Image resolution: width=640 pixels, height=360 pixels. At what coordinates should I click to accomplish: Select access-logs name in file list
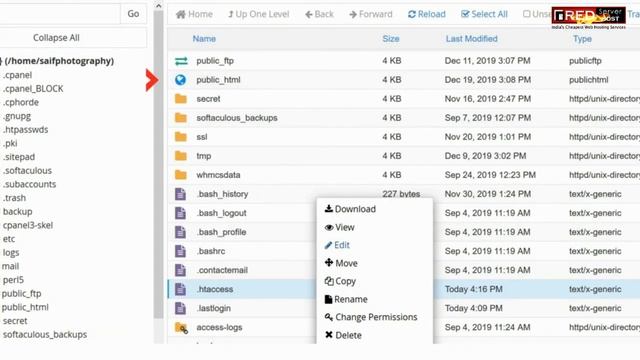pos(219,327)
